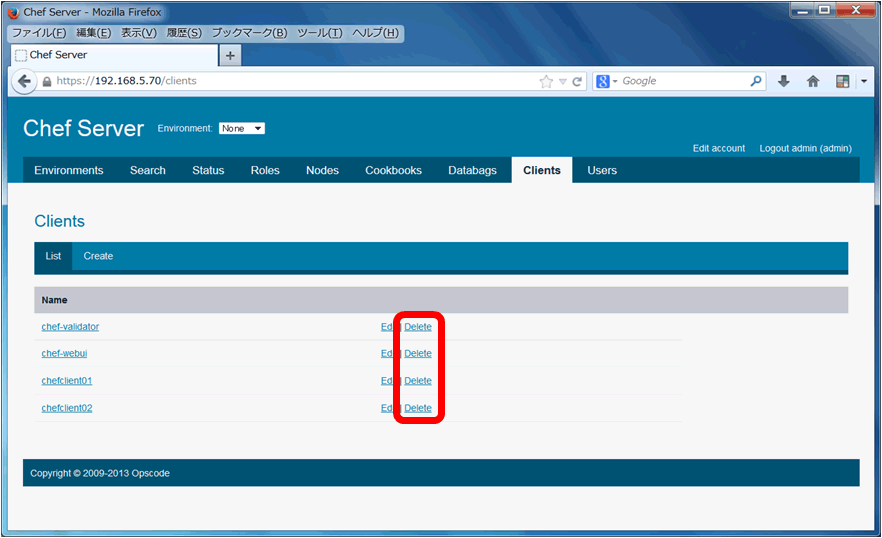Open the Downloads arrow icon
This screenshot has height=538, width=882.
(784, 82)
